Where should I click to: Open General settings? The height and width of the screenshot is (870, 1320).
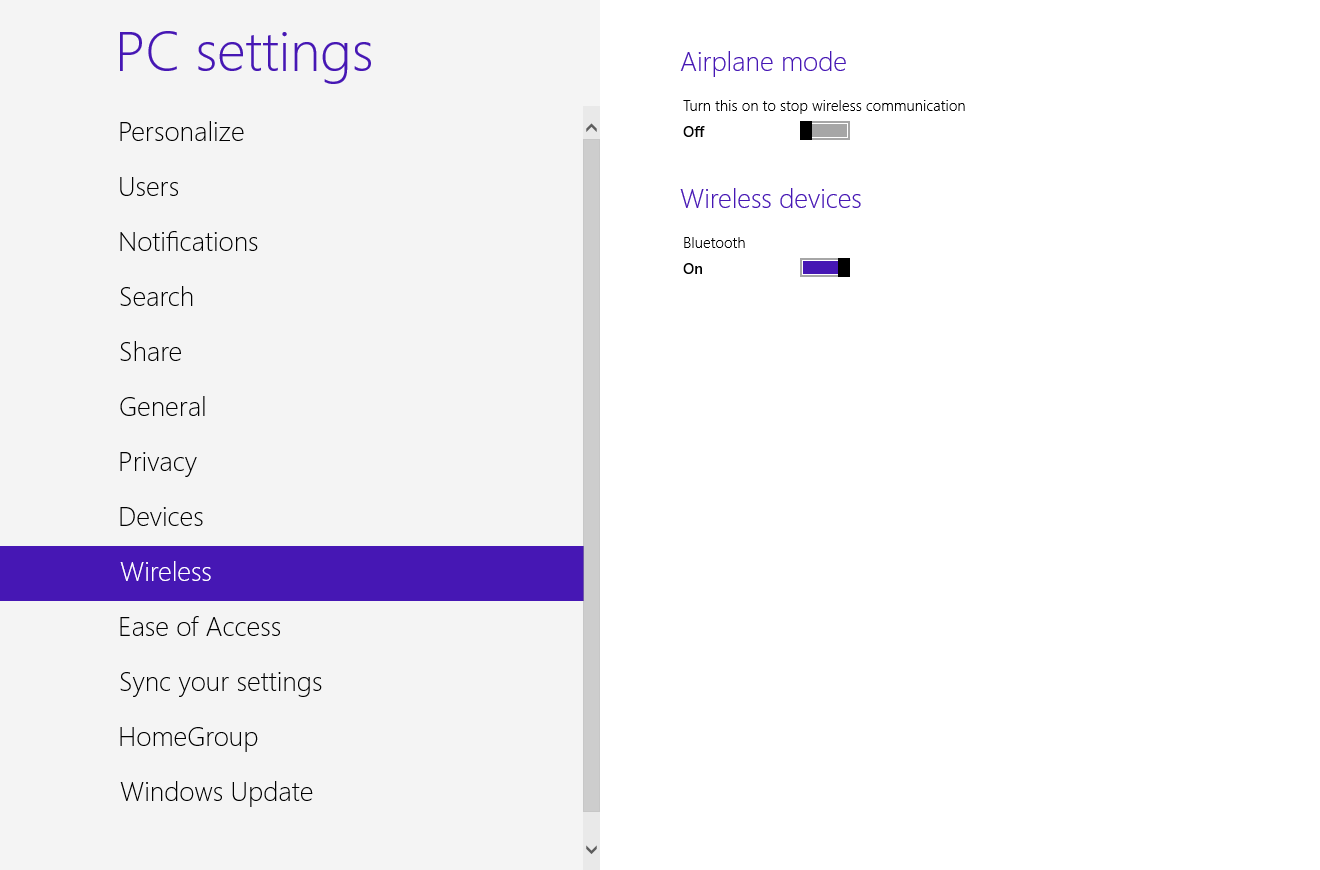point(291,407)
